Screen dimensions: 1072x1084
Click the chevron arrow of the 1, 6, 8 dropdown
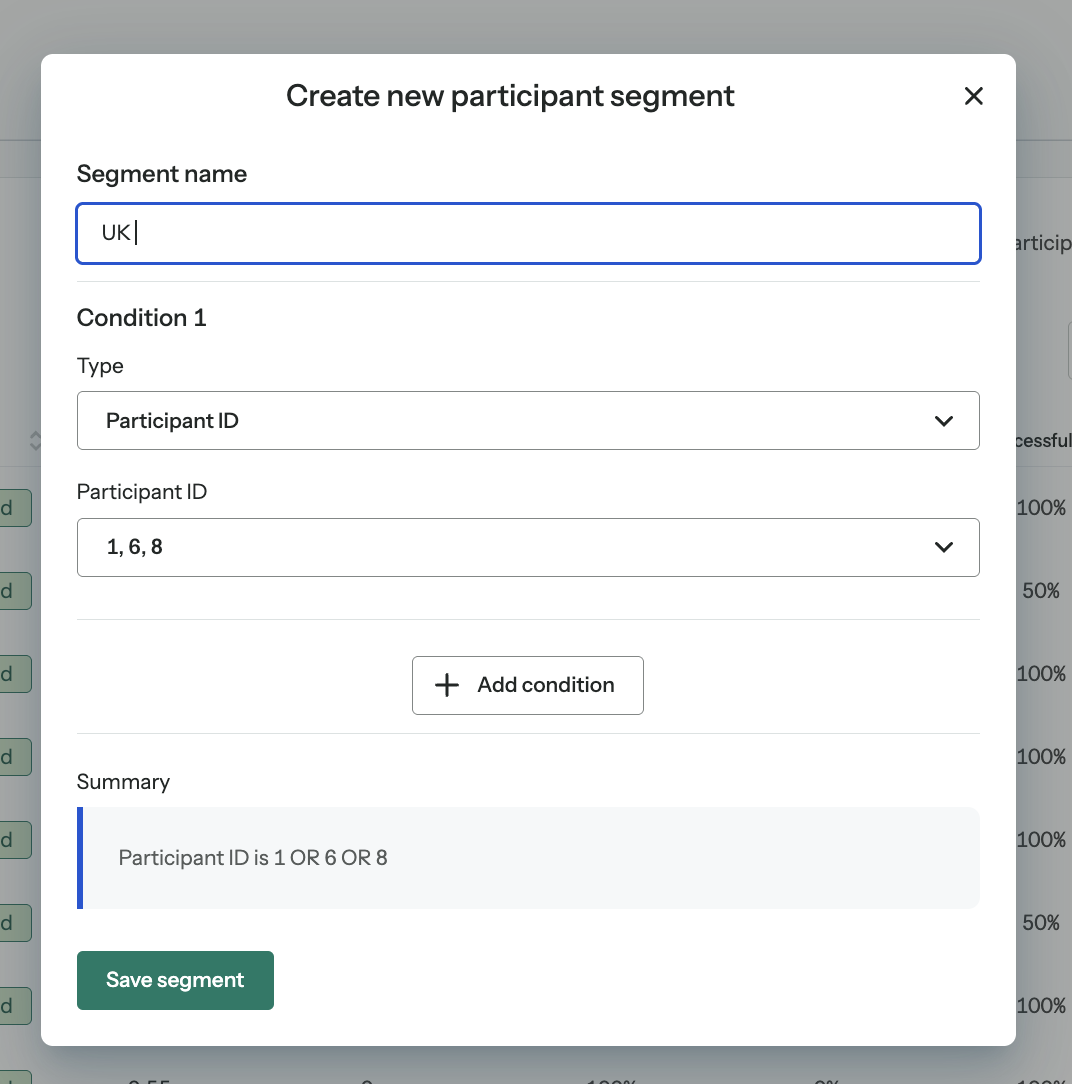point(943,548)
